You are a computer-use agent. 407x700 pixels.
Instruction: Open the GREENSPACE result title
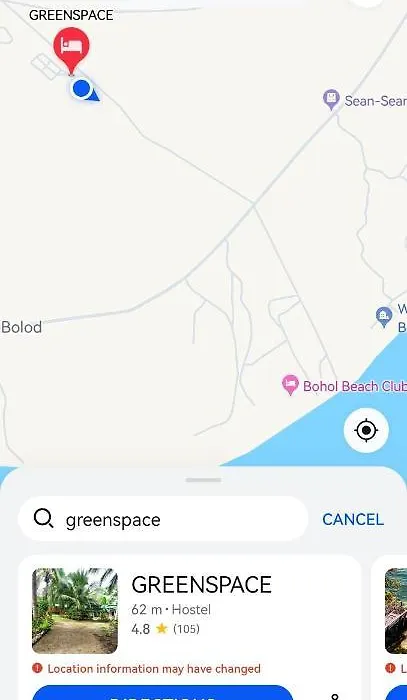coord(201,584)
